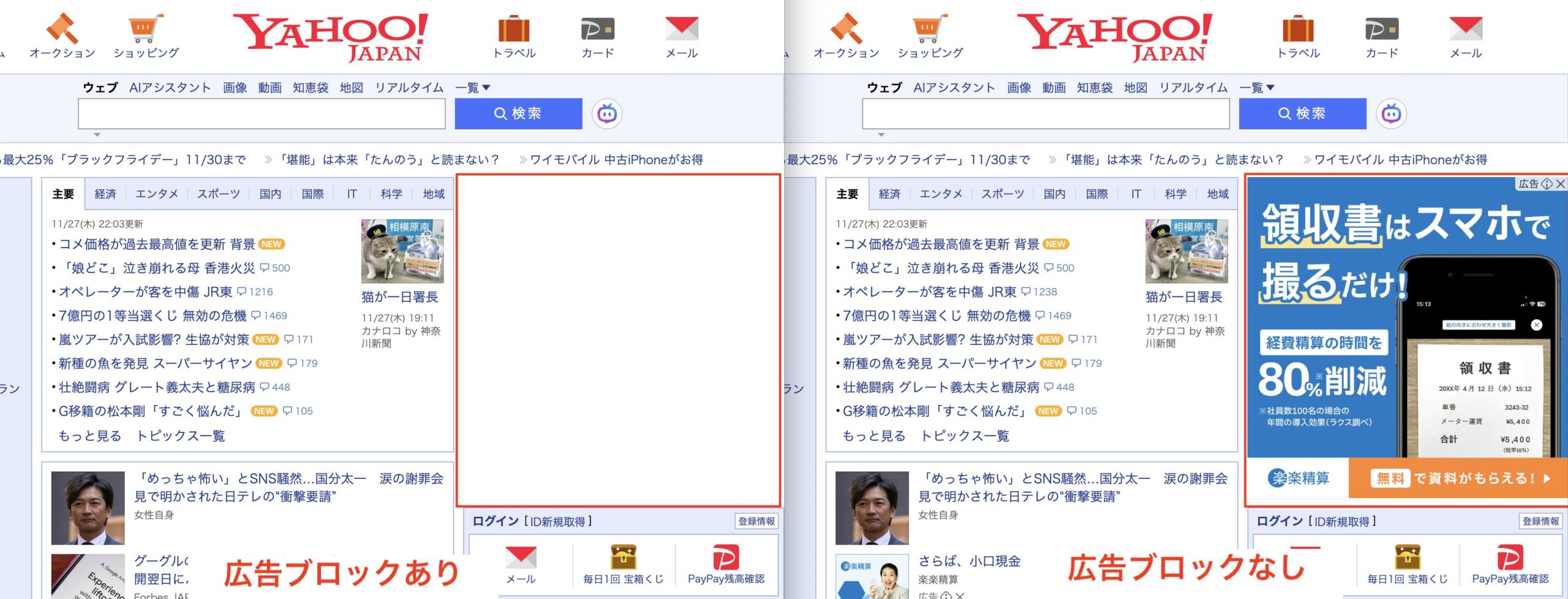Open PayPay残高確認 icon in right login panel
The width and height of the screenshot is (1568, 599).
(1510, 557)
